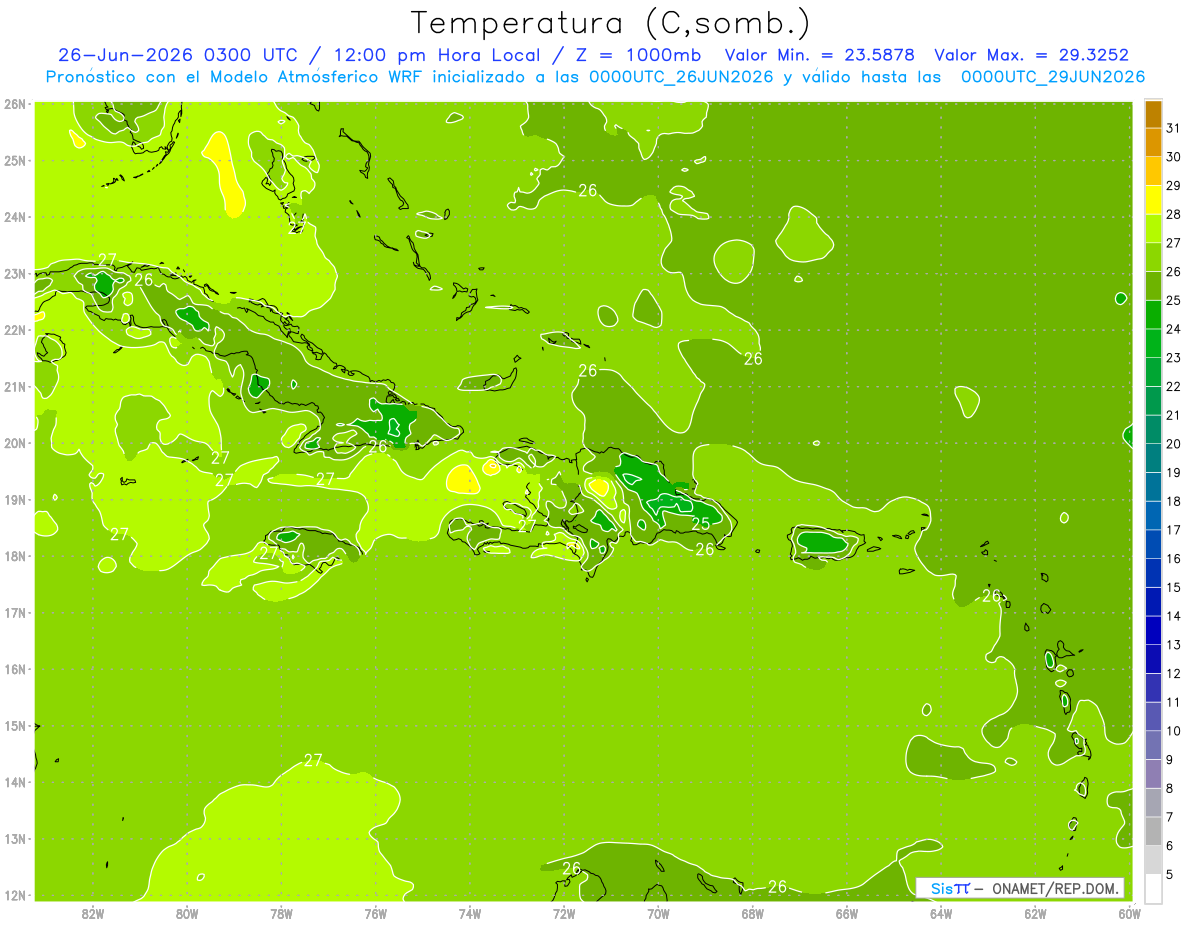
Task: Click the color bar label 18
Action: (1174, 501)
